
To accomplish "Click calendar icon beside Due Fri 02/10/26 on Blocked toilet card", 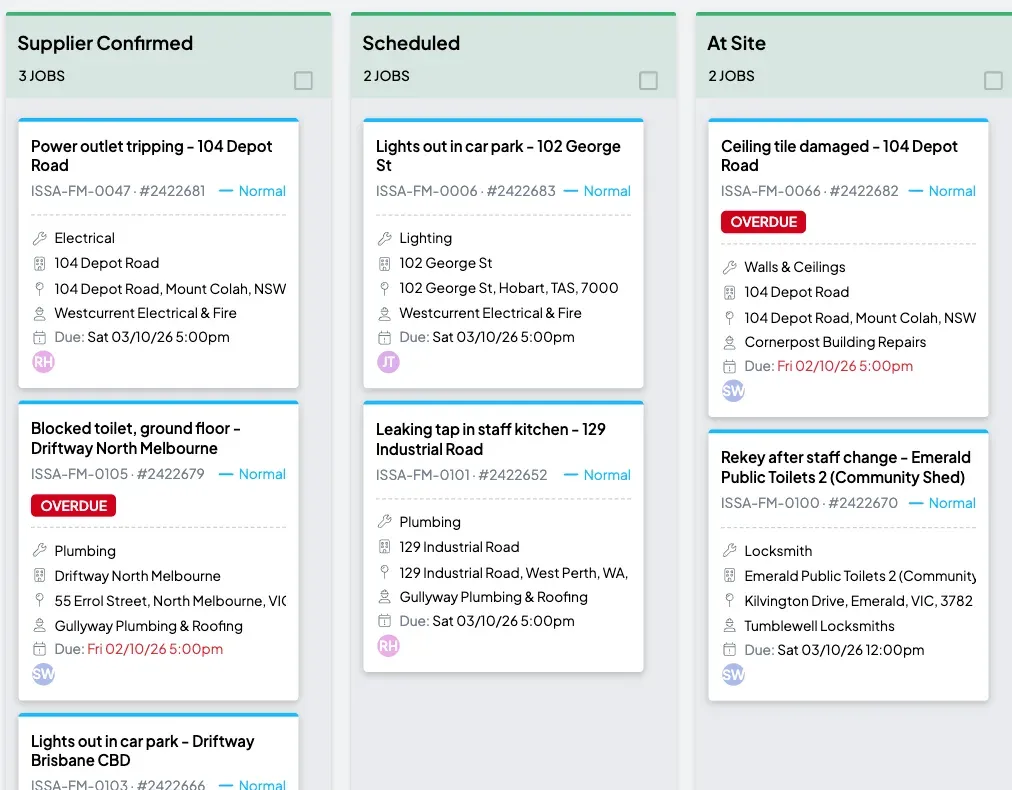I will [39, 649].
